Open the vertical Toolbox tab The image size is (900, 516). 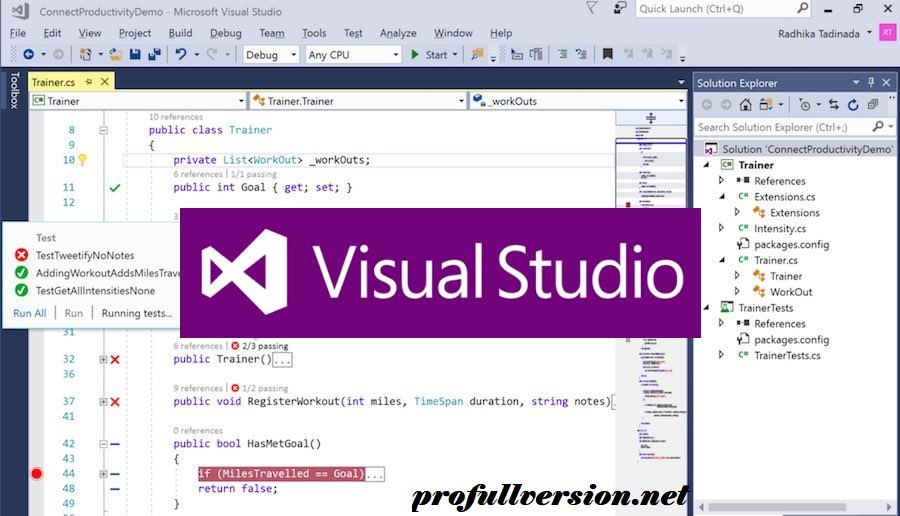pos(14,90)
